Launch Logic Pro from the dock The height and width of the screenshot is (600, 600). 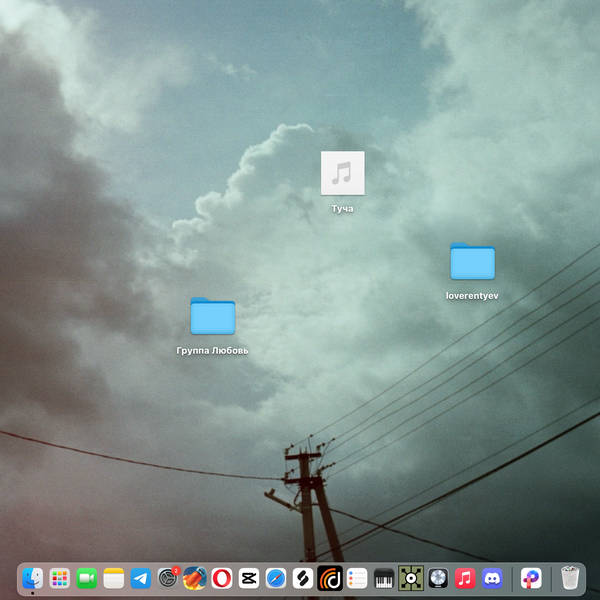pyautogui.click(x=438, y=578)
